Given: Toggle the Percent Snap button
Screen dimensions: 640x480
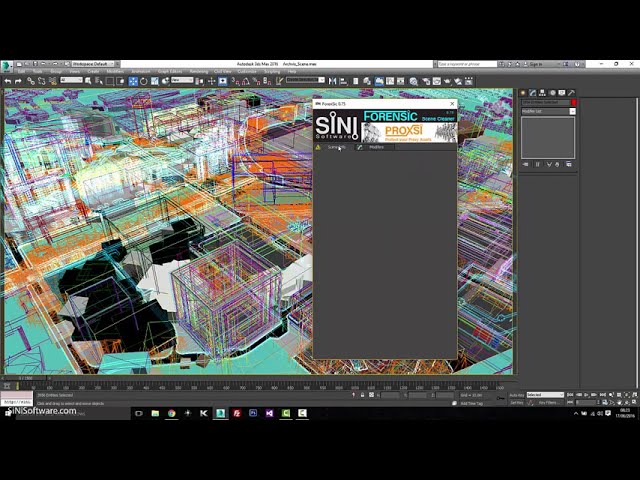Looking at the screenshot, I should [257, 81].
